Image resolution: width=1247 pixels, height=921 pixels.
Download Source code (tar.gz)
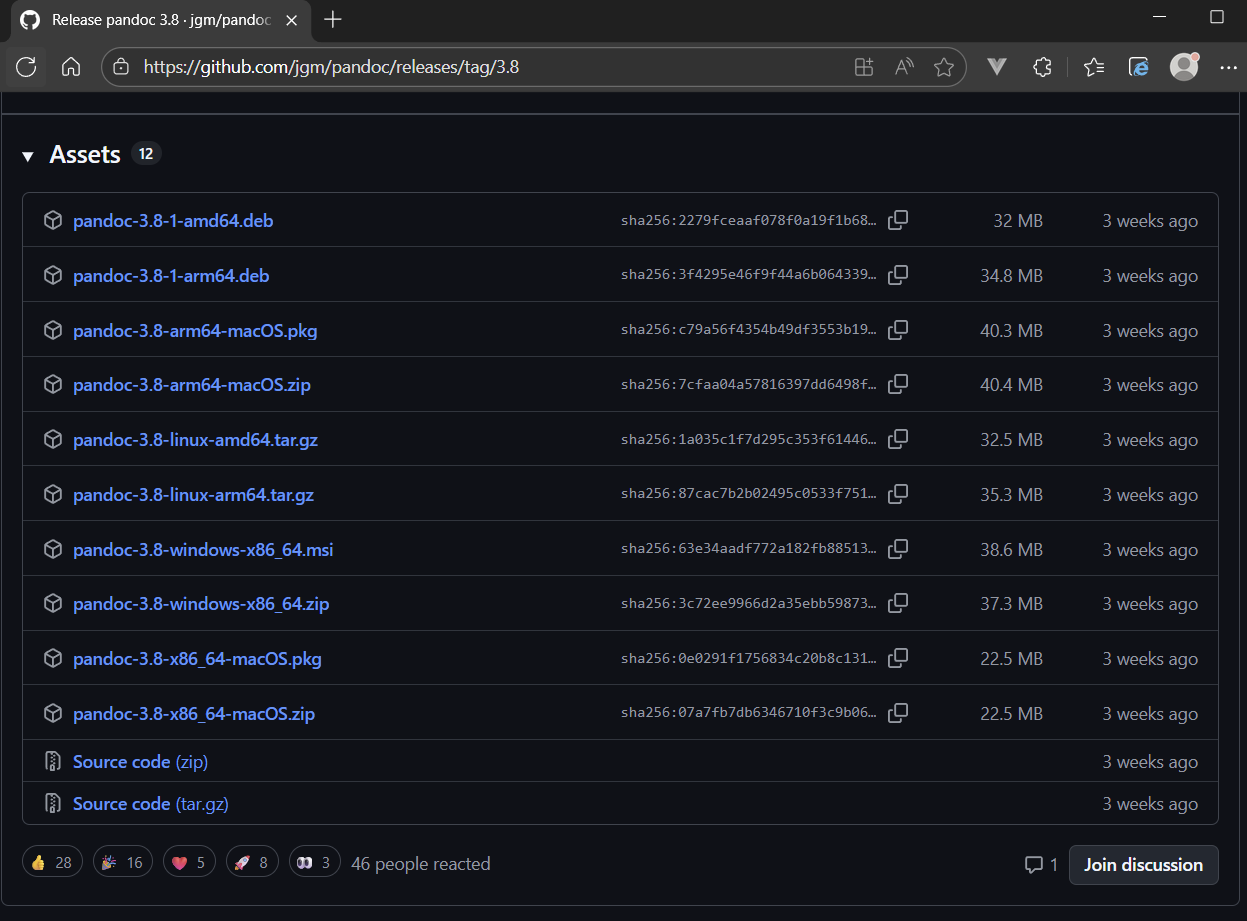tap(151, 804)
